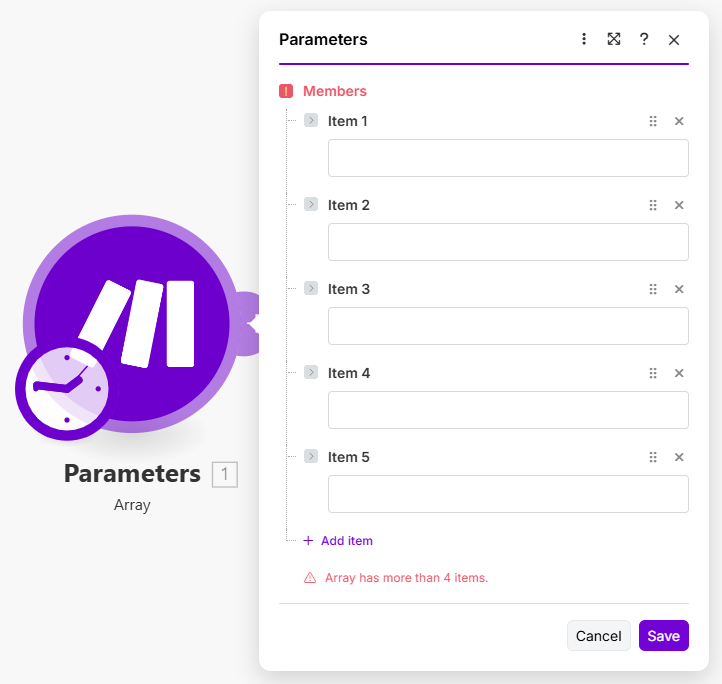Screen dimensions: 722x684
Task: Expand the Parameters panel to fullscreen
Action: pyautogui.click(x=614, y=39)
